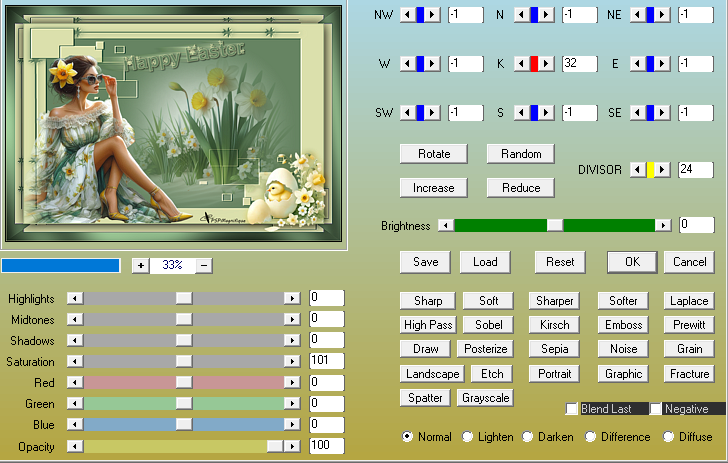The height and width of the screenshot is (463, 728).
Task: Increase DIVISOR with its right arrow
Action: tap(662, 170)
